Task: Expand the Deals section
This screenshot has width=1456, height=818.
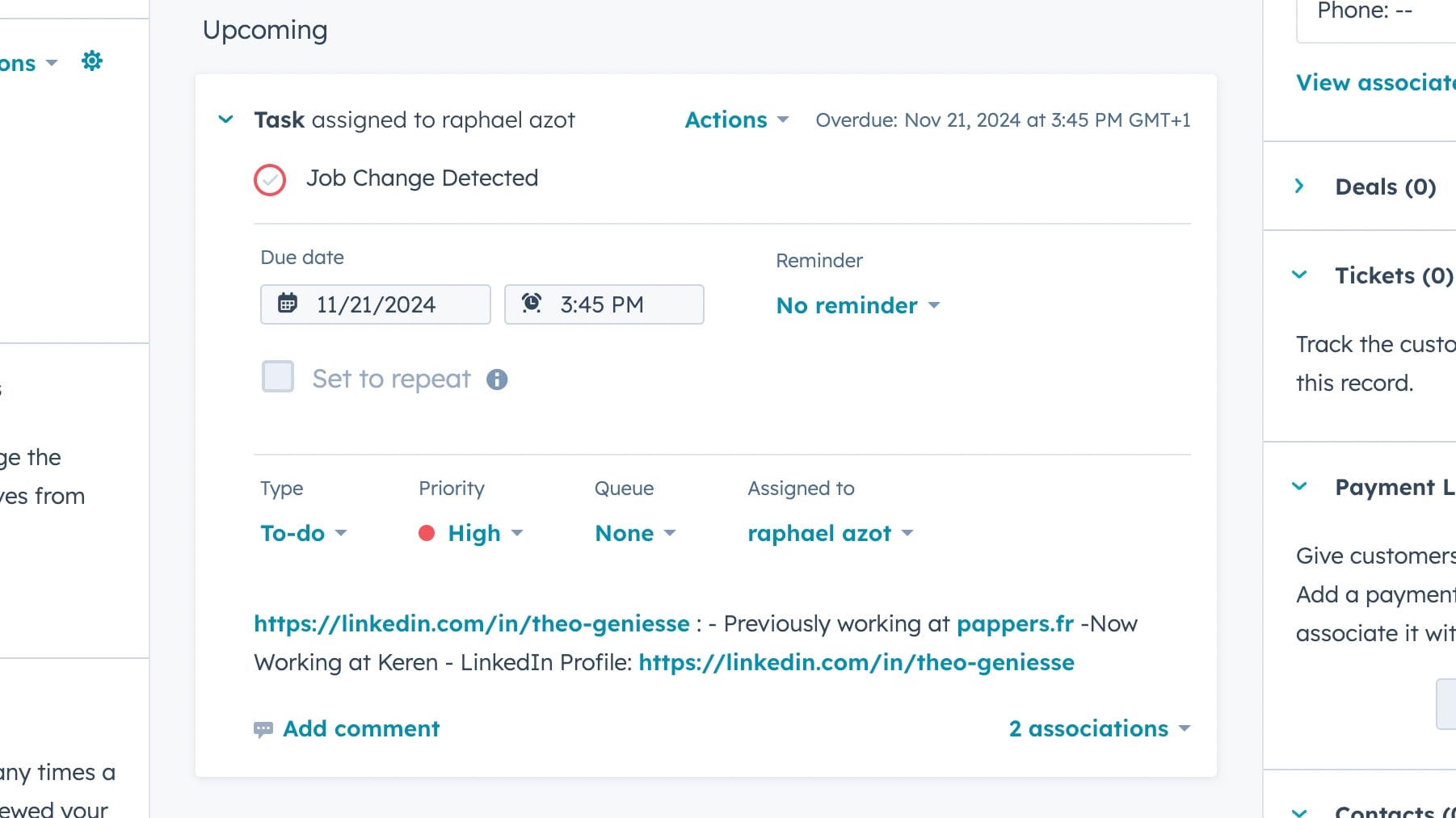Action: point(1299,187)
